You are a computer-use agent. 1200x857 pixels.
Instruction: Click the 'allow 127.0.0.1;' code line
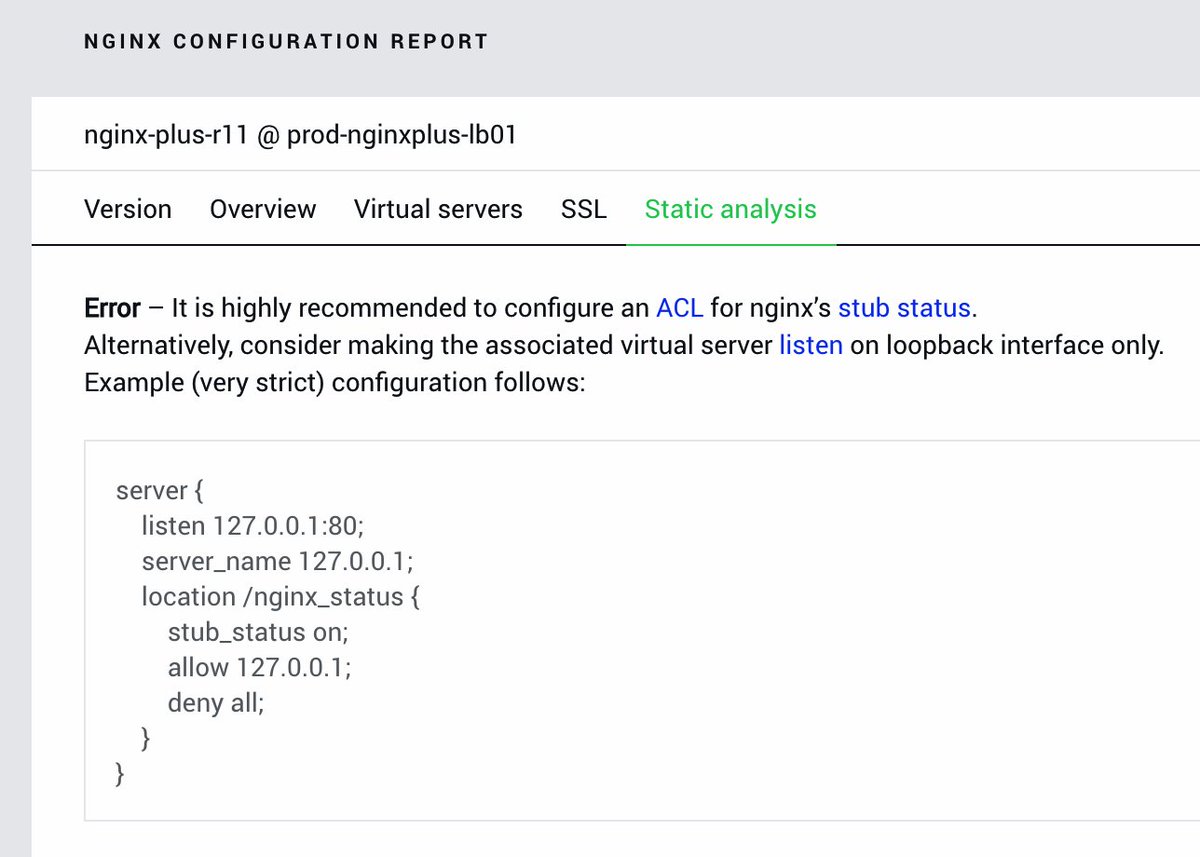[x=260, y=667]
